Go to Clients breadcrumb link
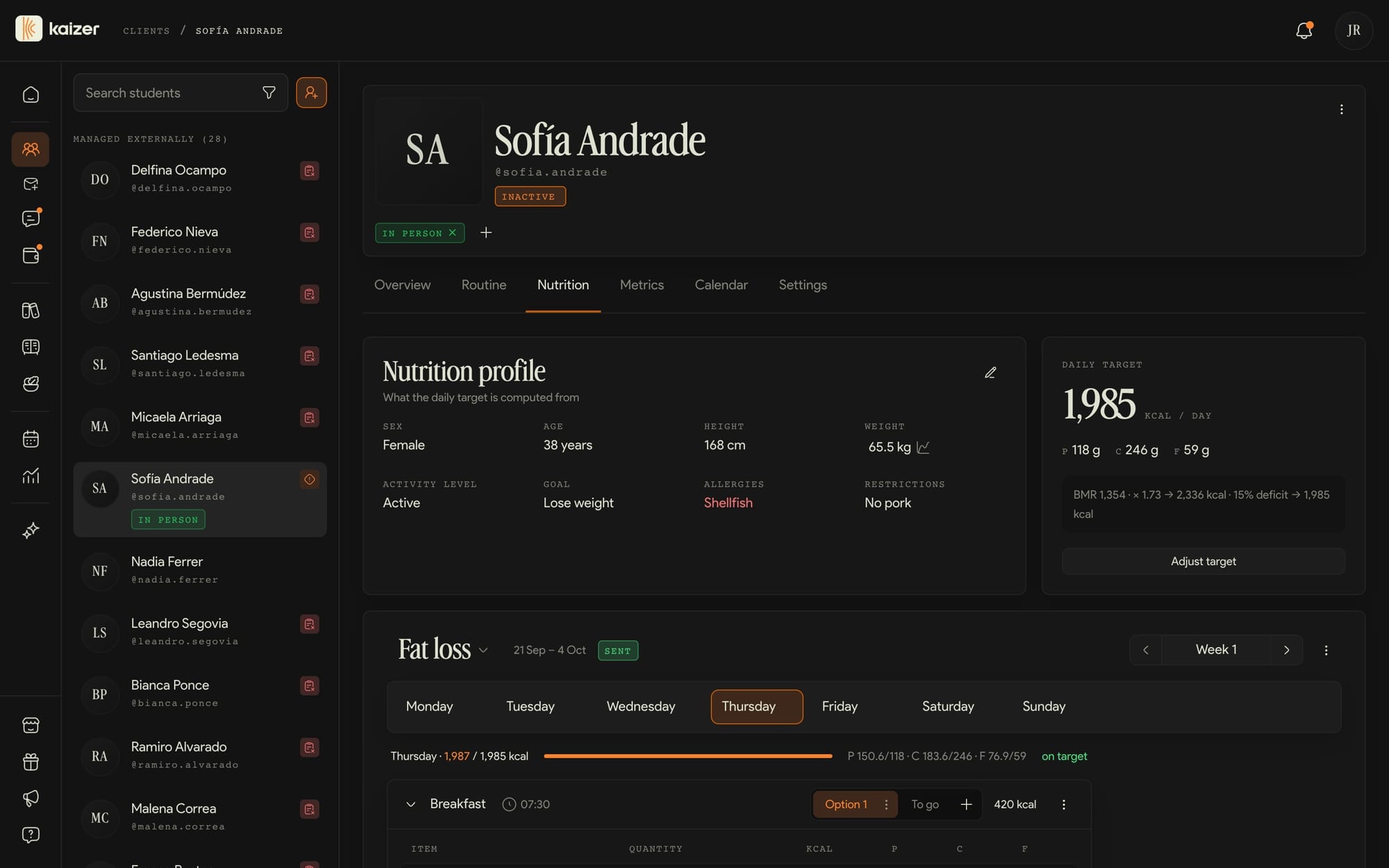 146,31
